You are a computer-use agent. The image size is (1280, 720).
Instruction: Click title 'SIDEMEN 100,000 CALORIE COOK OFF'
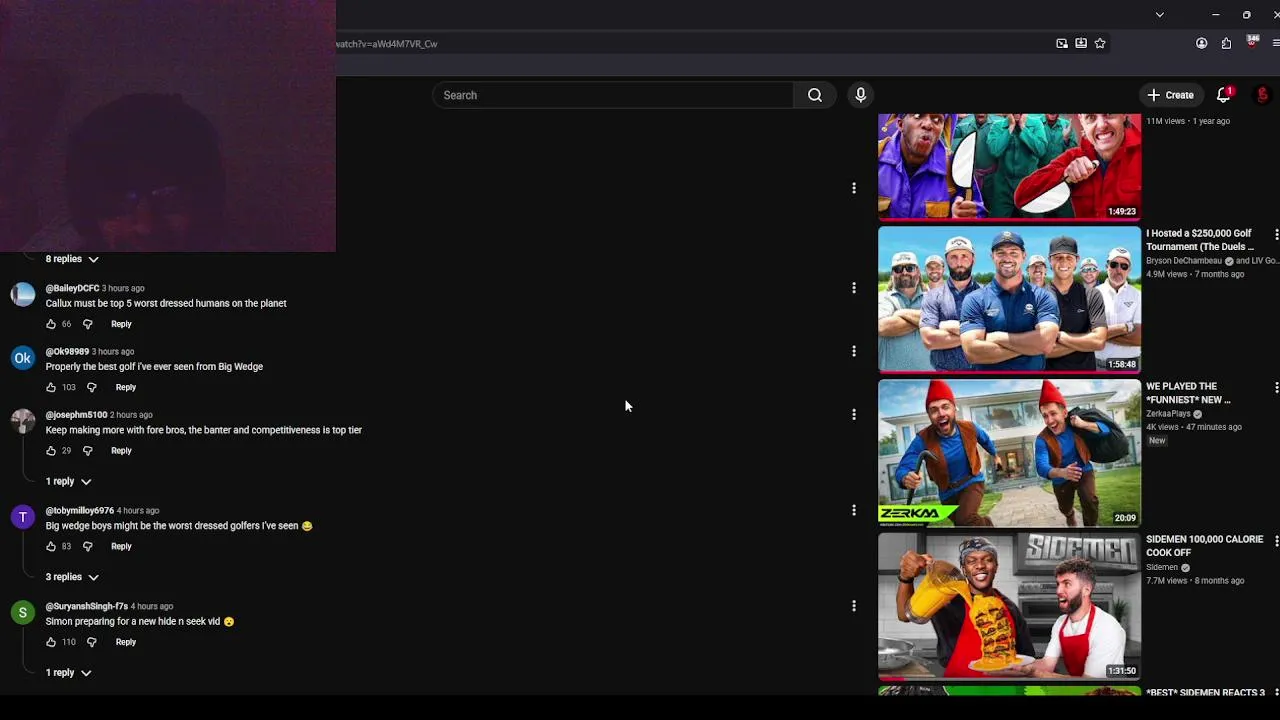[x=1204, y=546]
